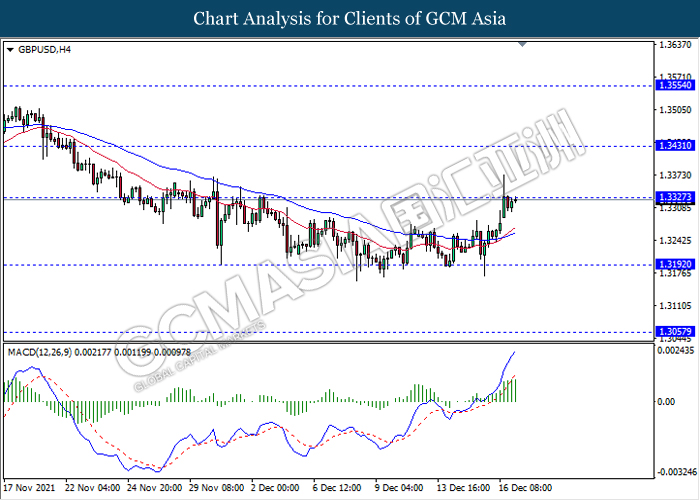Click the 1.35050 price scale value
This screenshot has width=700, height=500.
click(675, 110)
